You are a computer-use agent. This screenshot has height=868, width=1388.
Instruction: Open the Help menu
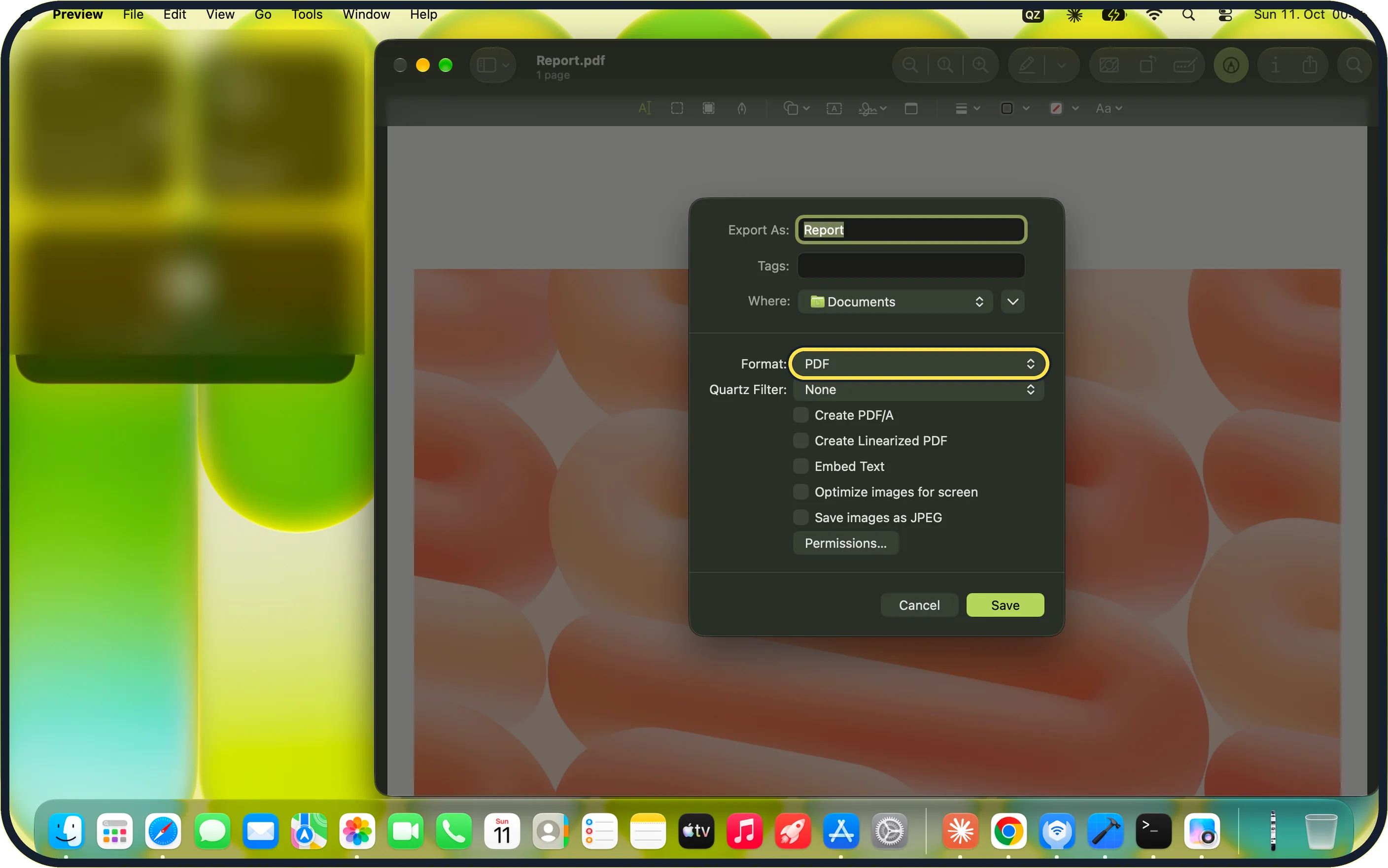(423, 14)
